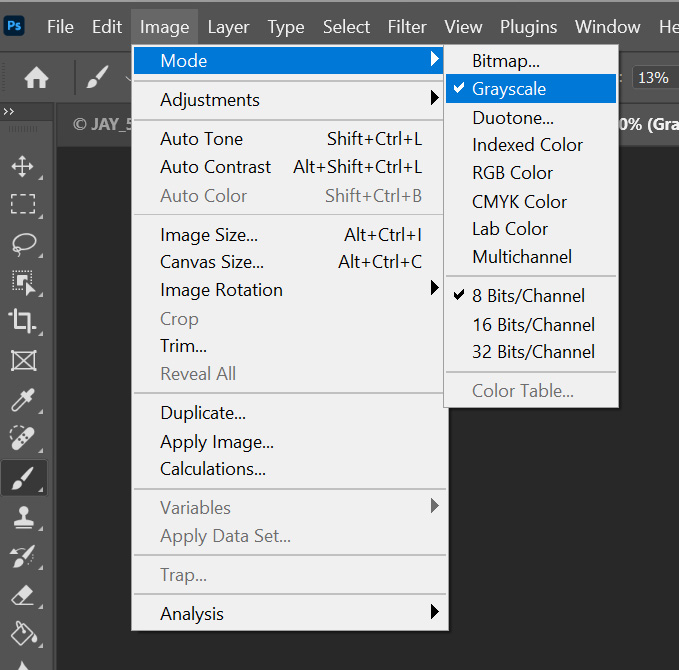Convert image to Multichannel mode

[x=531, y=257]
